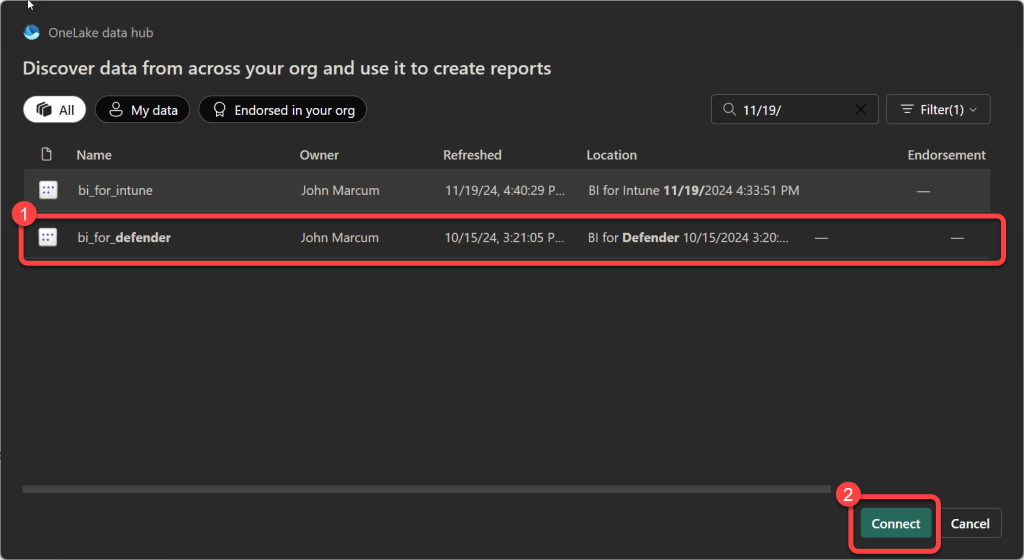Click the OneLake data hub logo icon
Viewport: 1024px width, 560px height.
pyautogui.click(x=31, y=32)
